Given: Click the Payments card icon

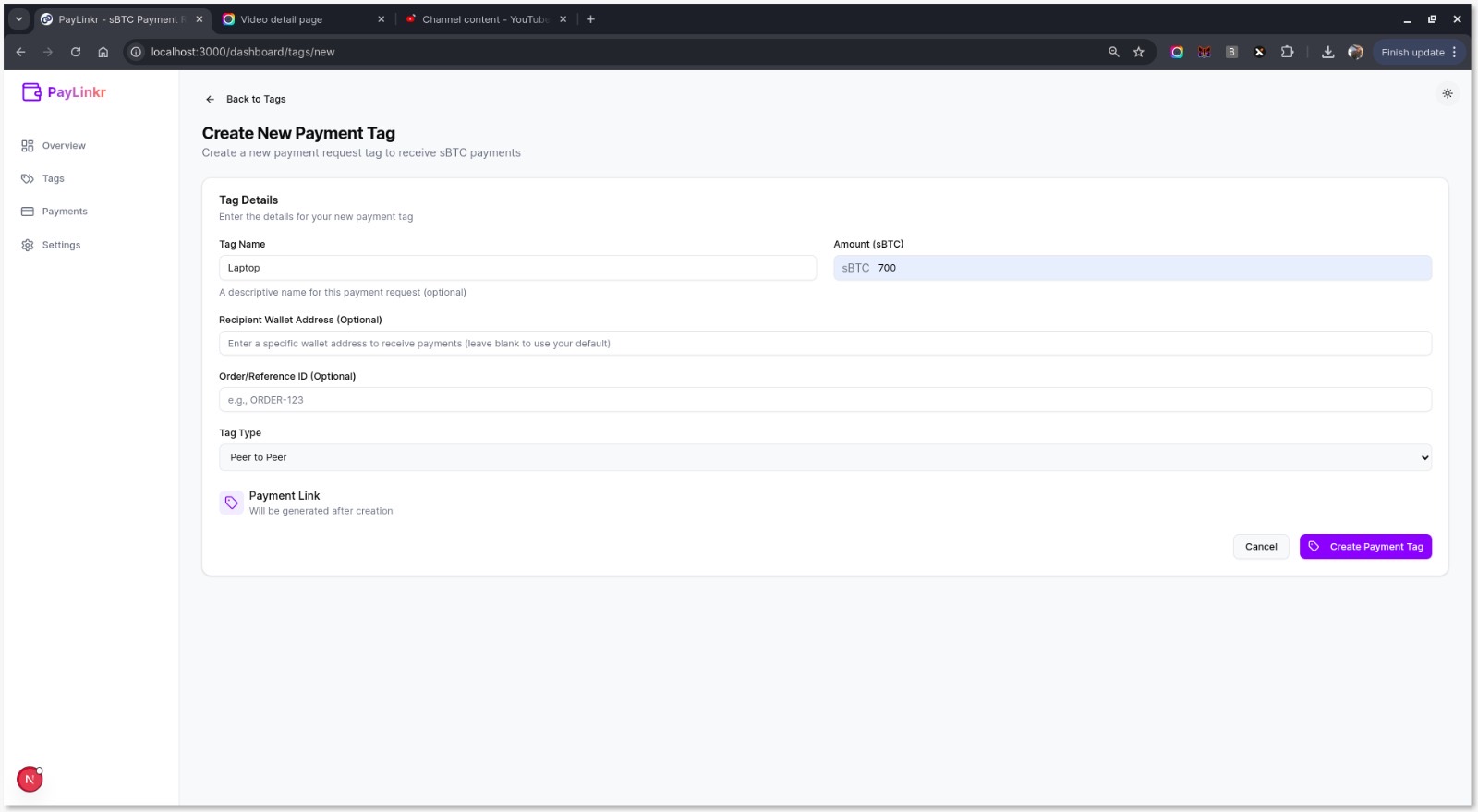Looking at the screenshot, I should [x=28, y=212].
